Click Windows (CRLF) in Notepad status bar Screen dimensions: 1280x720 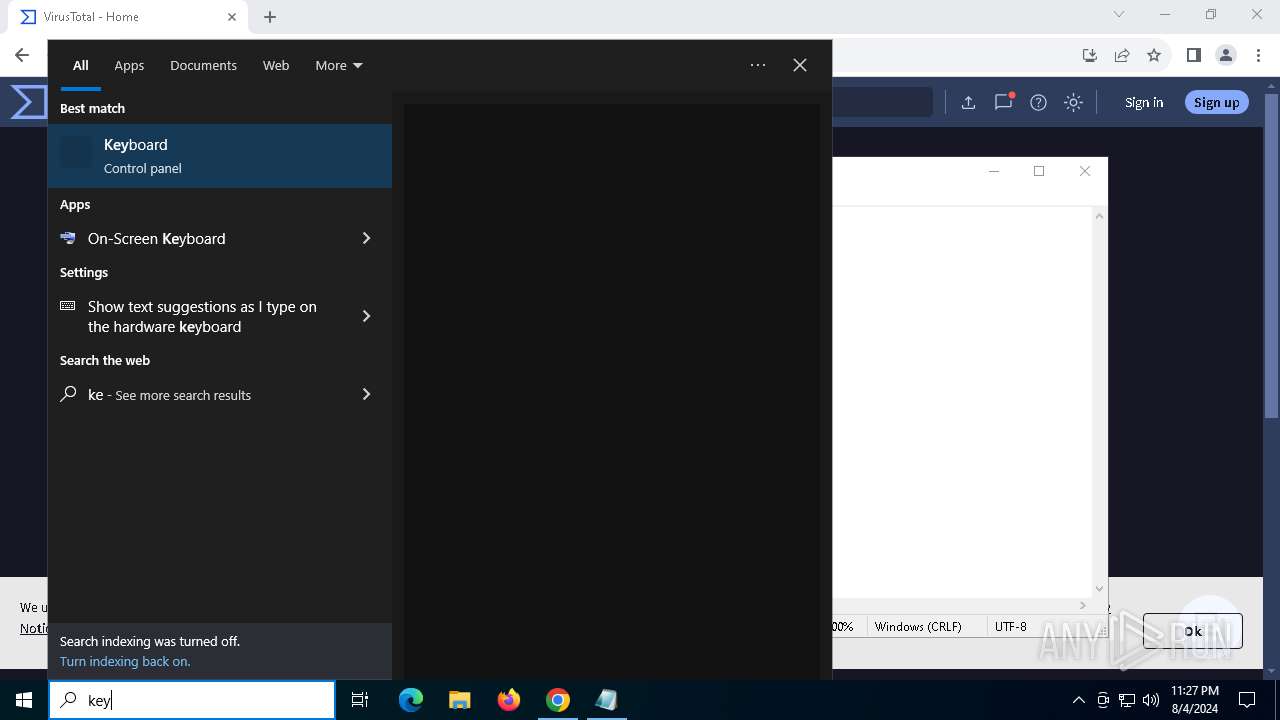(x=918, y=626)
